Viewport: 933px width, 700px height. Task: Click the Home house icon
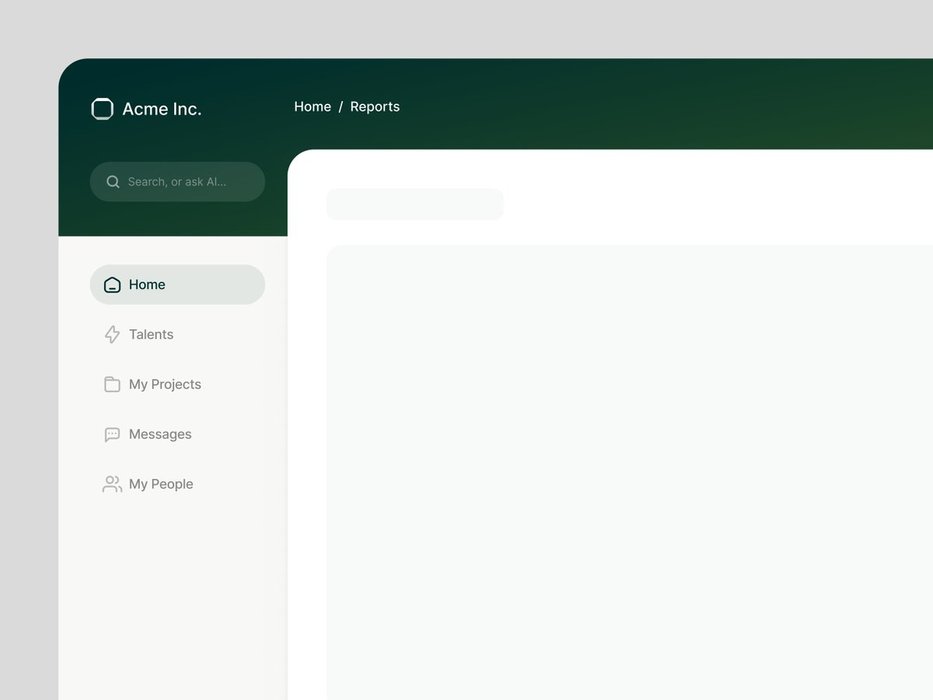pyautogui.click(x=112, y=285)
